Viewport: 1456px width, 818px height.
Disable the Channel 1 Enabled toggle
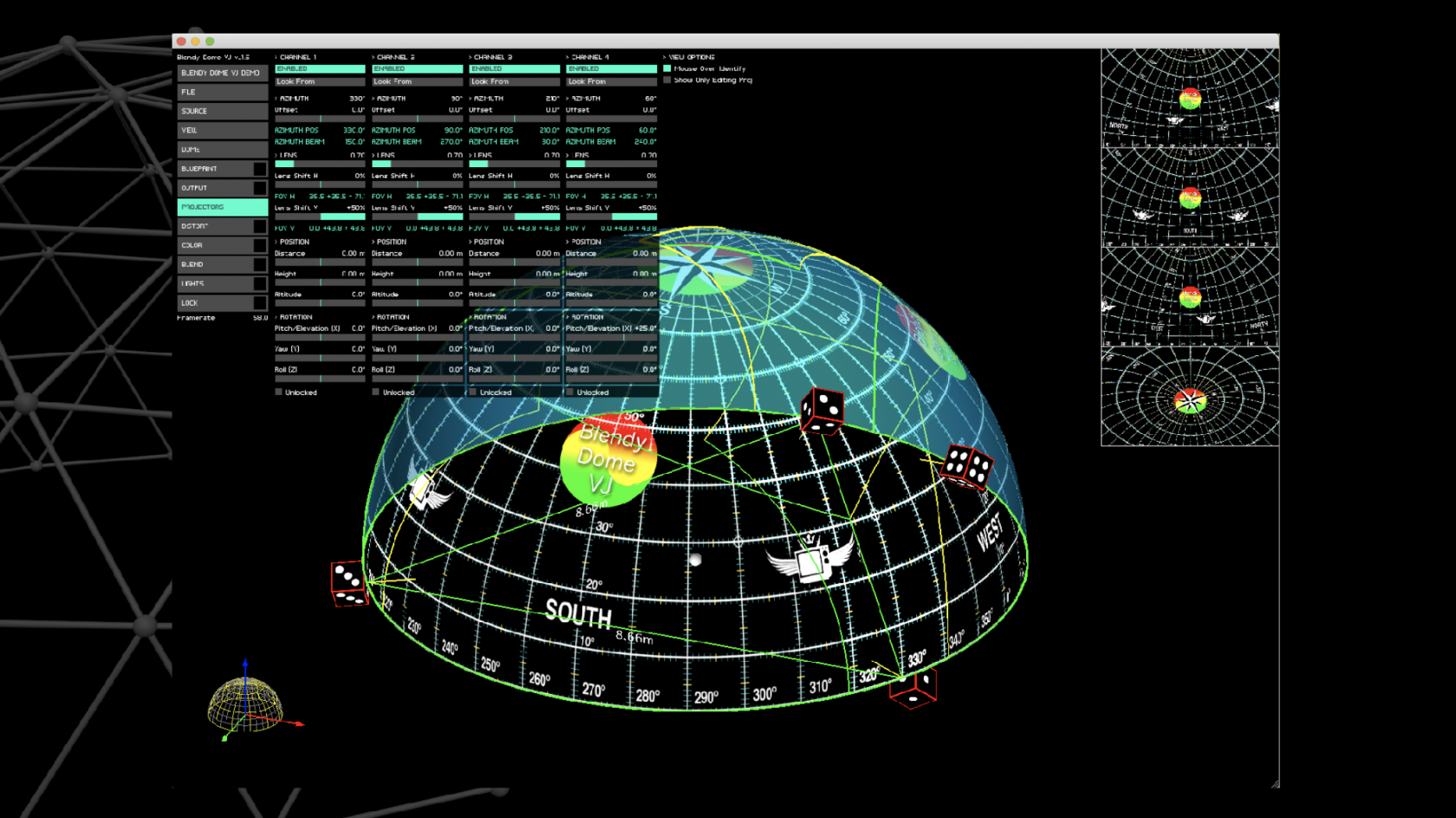tap(320, 68)
